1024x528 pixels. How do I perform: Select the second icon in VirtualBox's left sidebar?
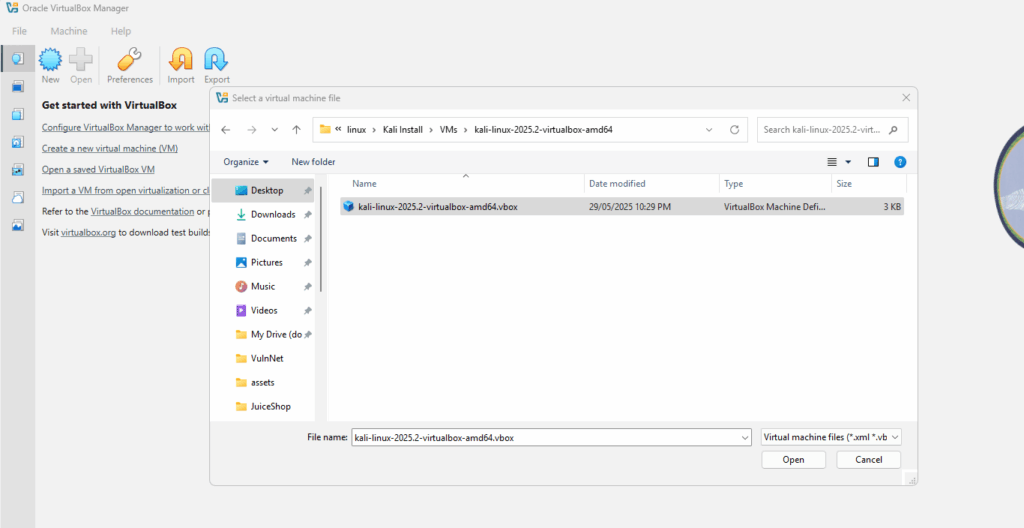[x=18, y=86]
